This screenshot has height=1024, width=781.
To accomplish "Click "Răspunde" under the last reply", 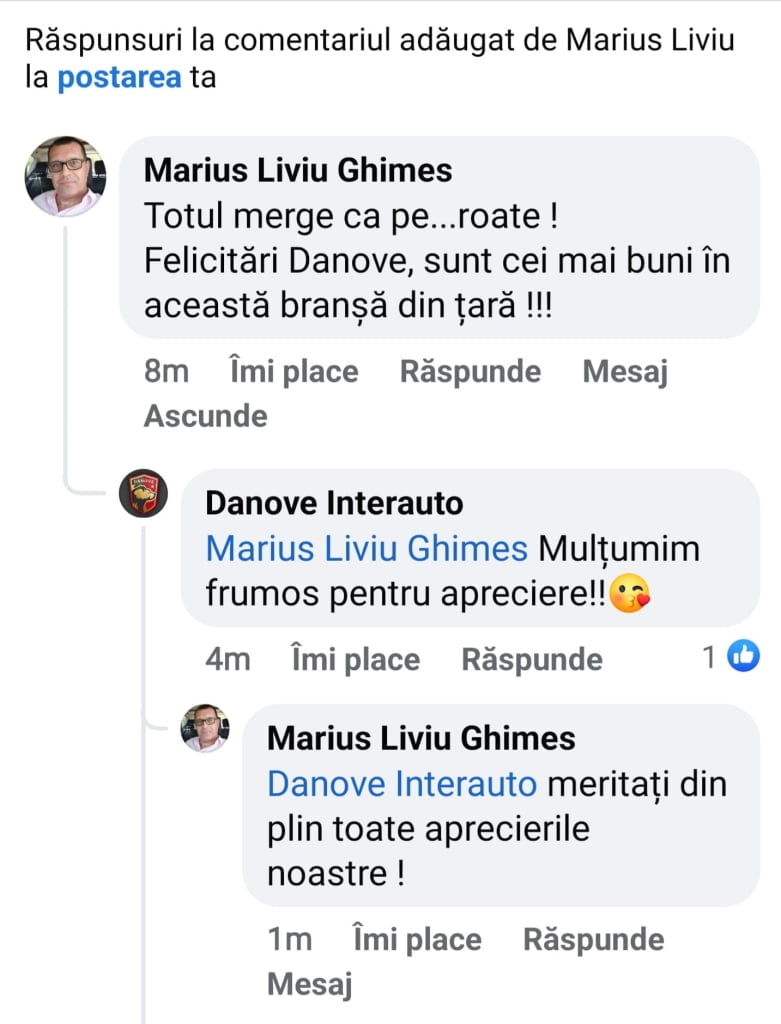I will coord(593,940).
